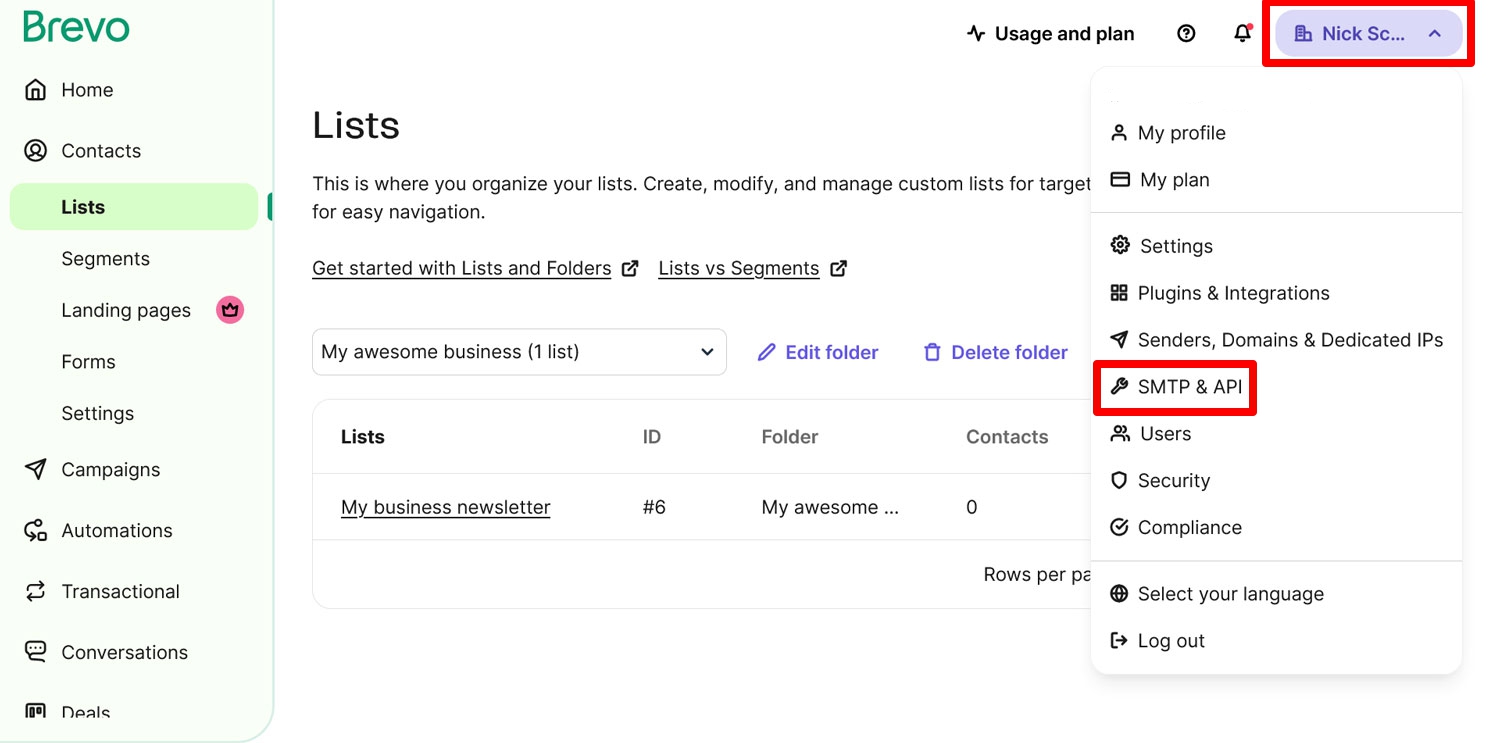The height and width of the screenshot is (743, 1500).
Task: Select Lists in the Contacts submenu
Action: 134,207
